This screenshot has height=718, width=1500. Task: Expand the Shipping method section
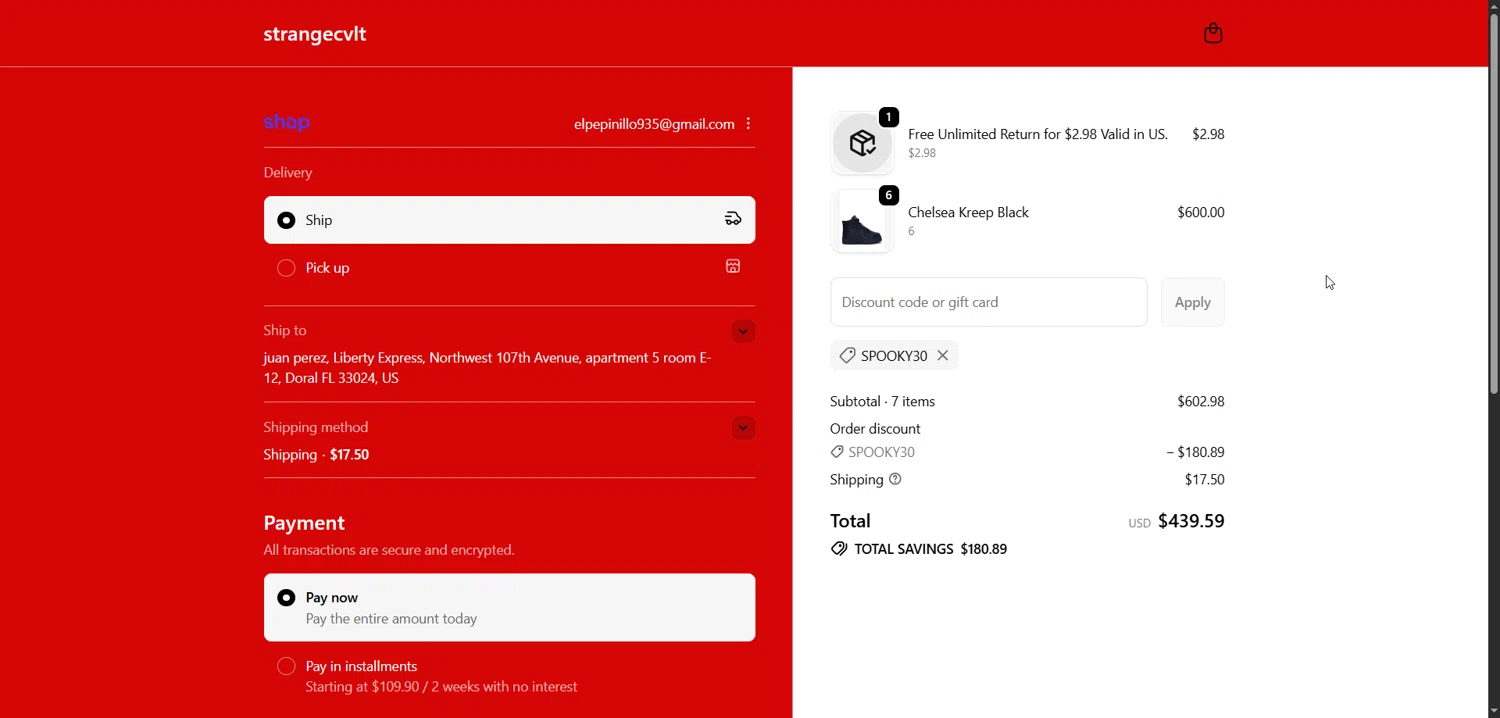(743, 428)
